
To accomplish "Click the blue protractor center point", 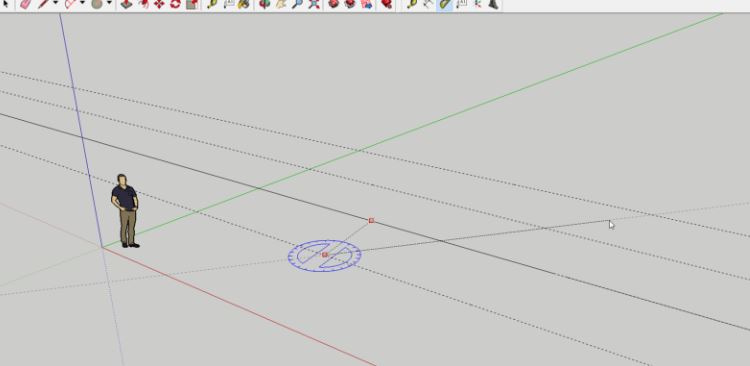I will (x=325, y=255).
